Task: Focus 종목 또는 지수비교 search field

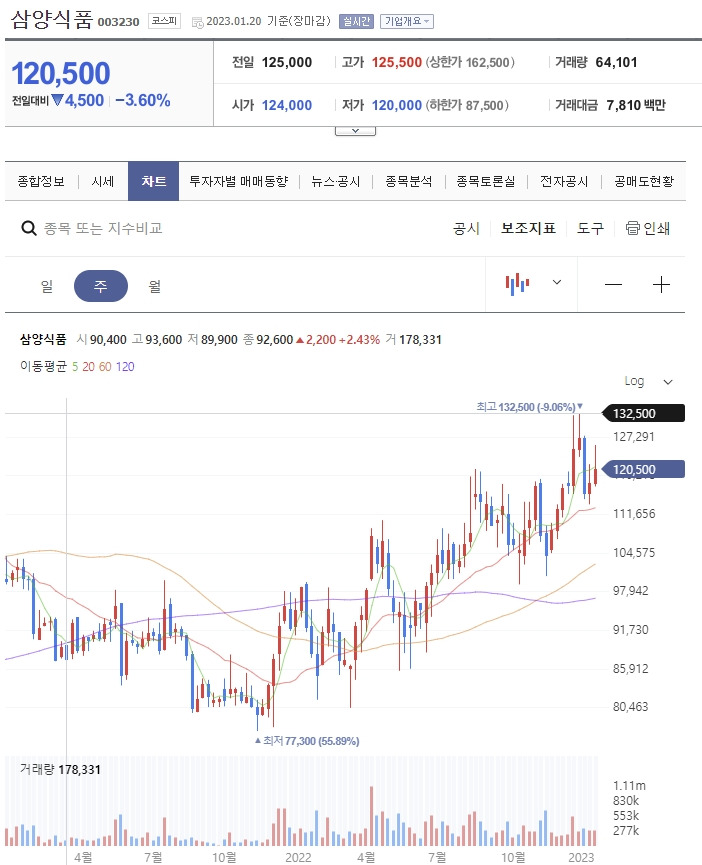Action: (103, 228)
